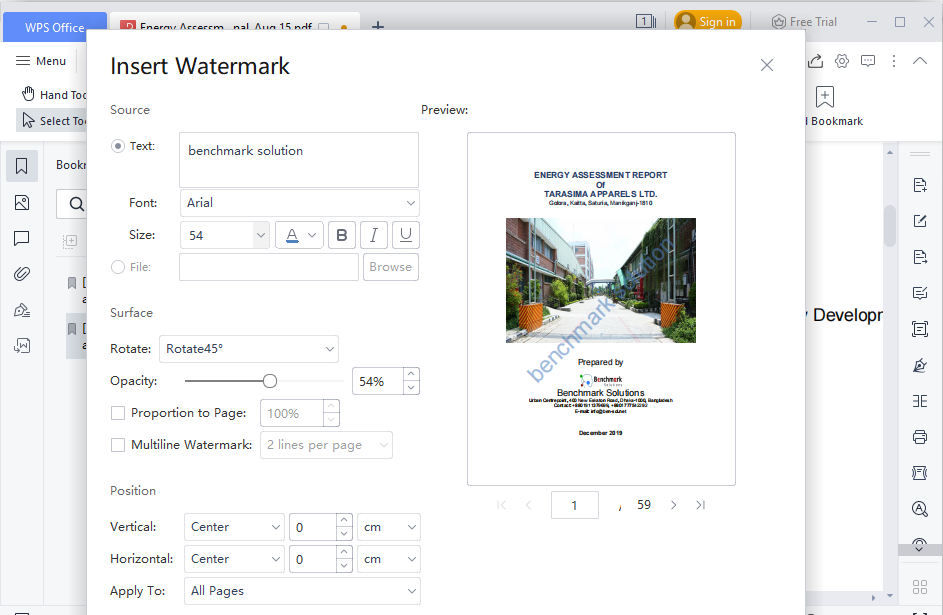Increase Vertical offset value
The width and height of the screenshot is (943, 615).
344,520
